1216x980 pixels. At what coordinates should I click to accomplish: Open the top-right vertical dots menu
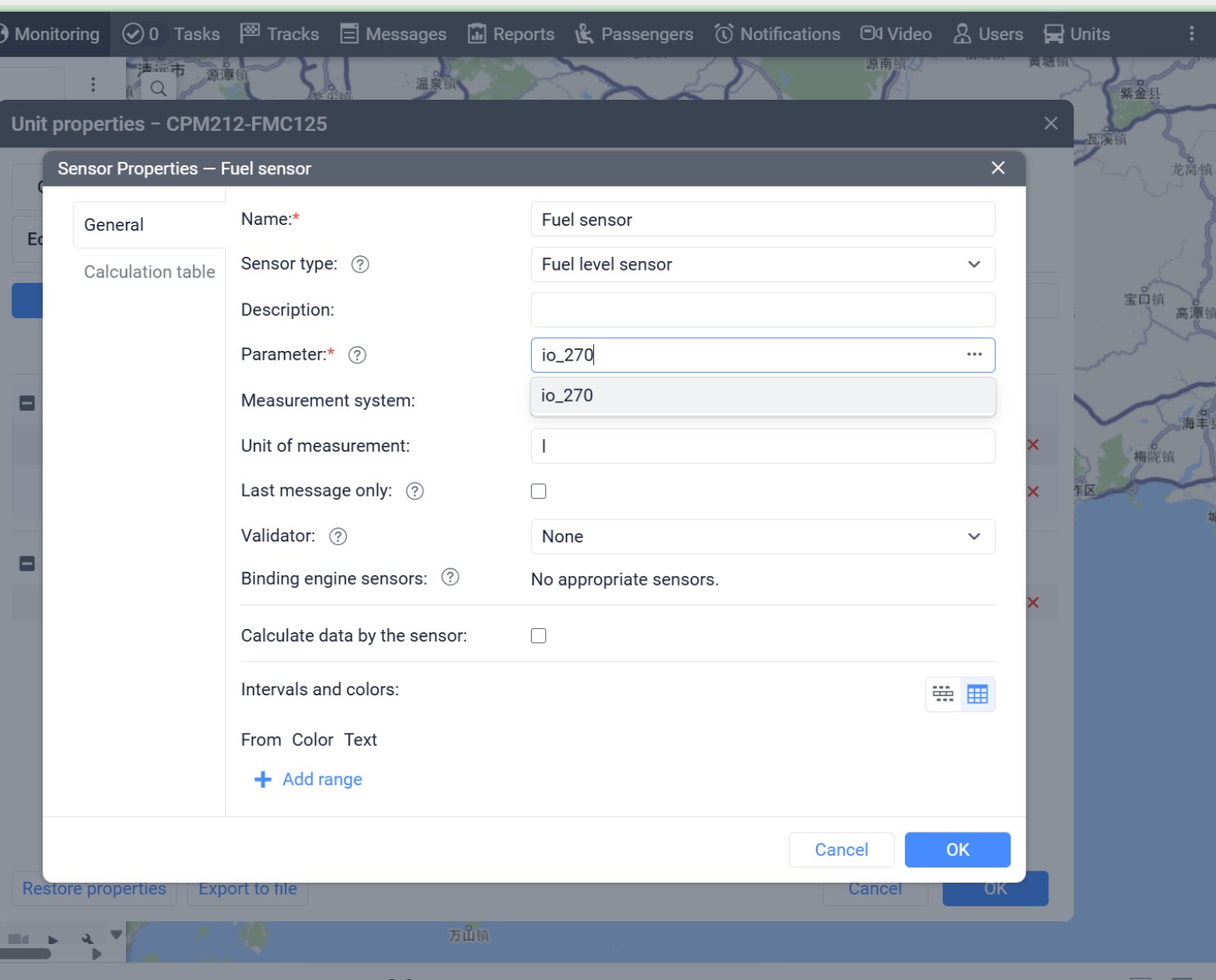1191,34
